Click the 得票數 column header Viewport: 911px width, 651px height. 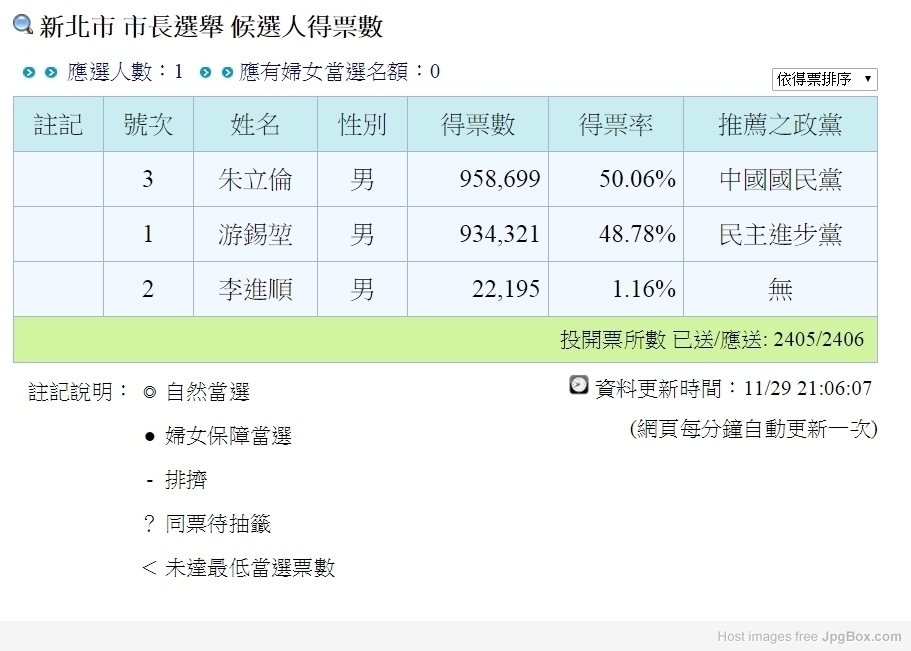point(478,124)
